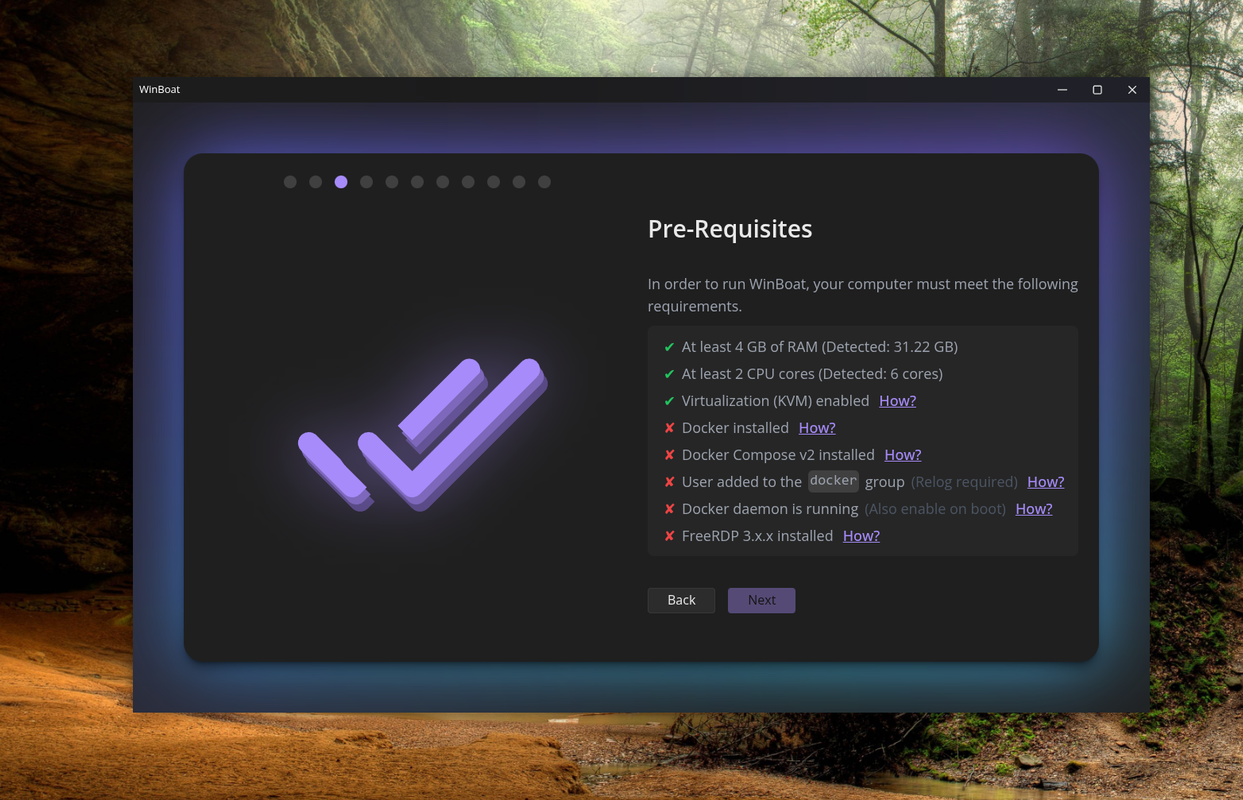This screenshot has width=1243, height=800.
Task: Click the red cross beside FreeRDP 3.x.x
Action: click(x=669, y=536)
